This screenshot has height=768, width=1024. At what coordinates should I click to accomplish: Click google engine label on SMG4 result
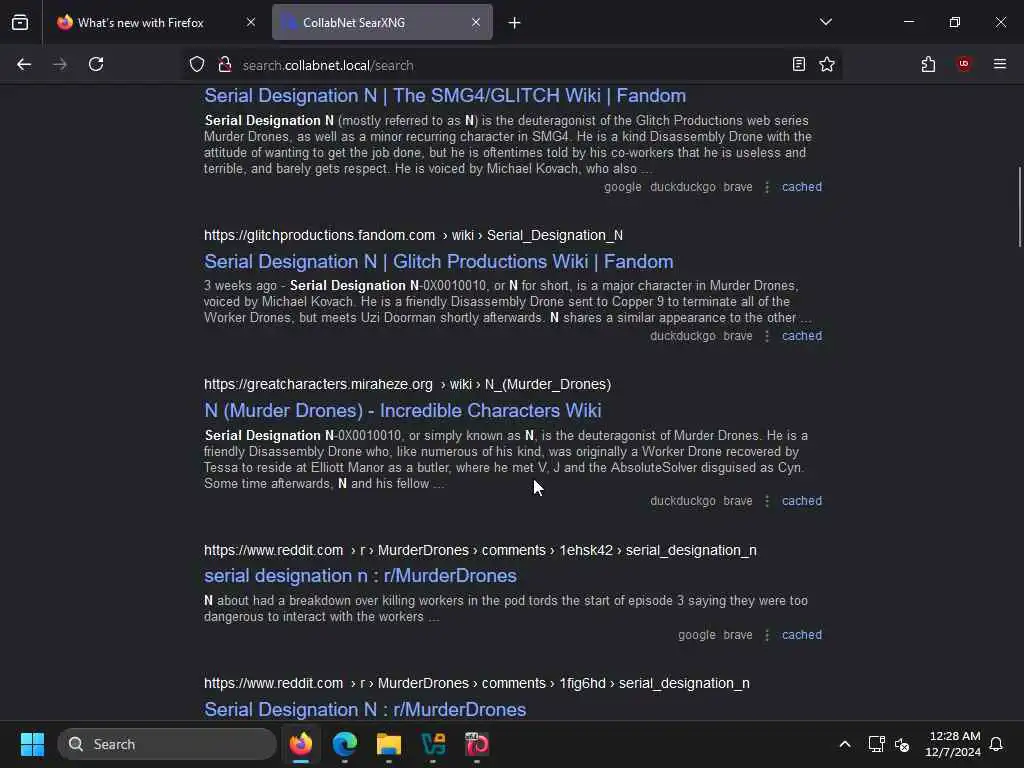[622, 187]
